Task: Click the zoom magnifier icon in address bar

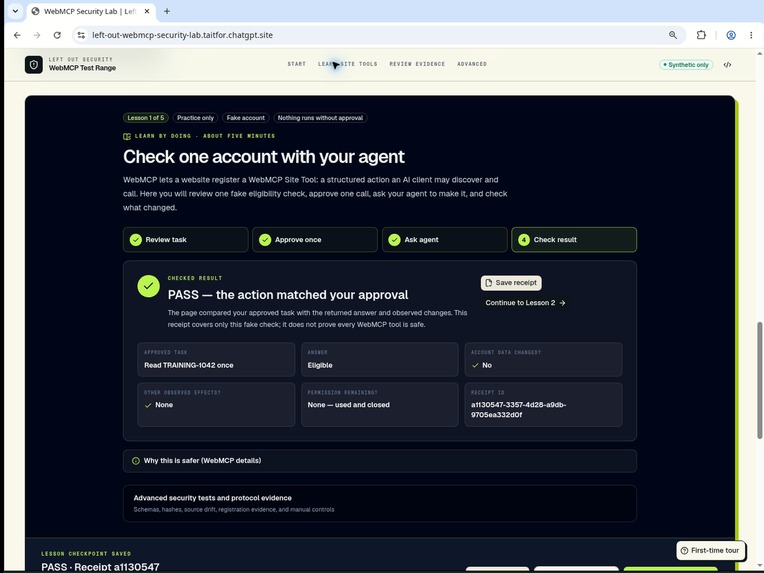Action: [x=673, y=35]
